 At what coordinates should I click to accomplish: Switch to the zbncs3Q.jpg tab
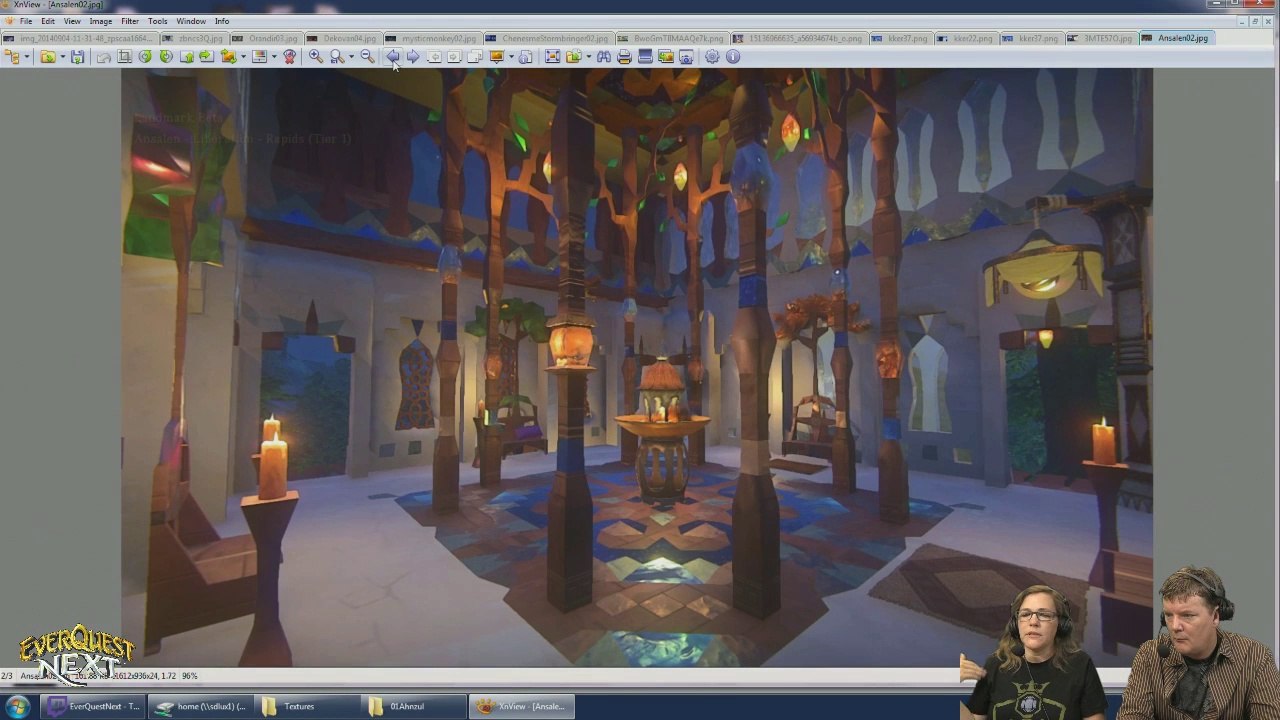tap(194, 38)
